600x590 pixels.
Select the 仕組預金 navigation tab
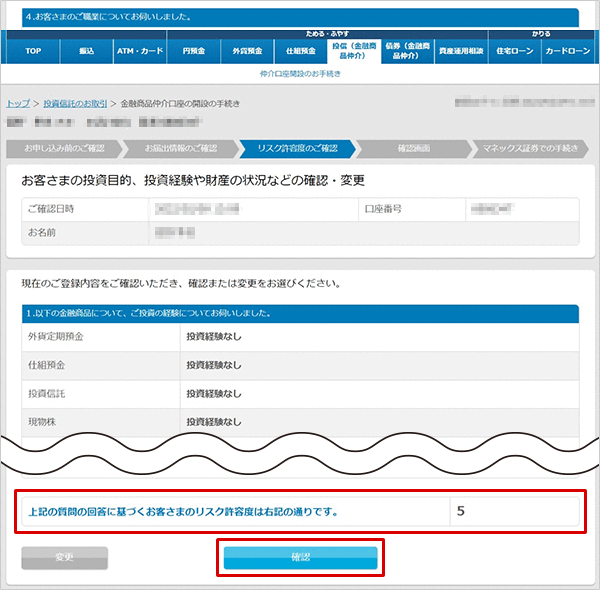(x=300, y=50)
